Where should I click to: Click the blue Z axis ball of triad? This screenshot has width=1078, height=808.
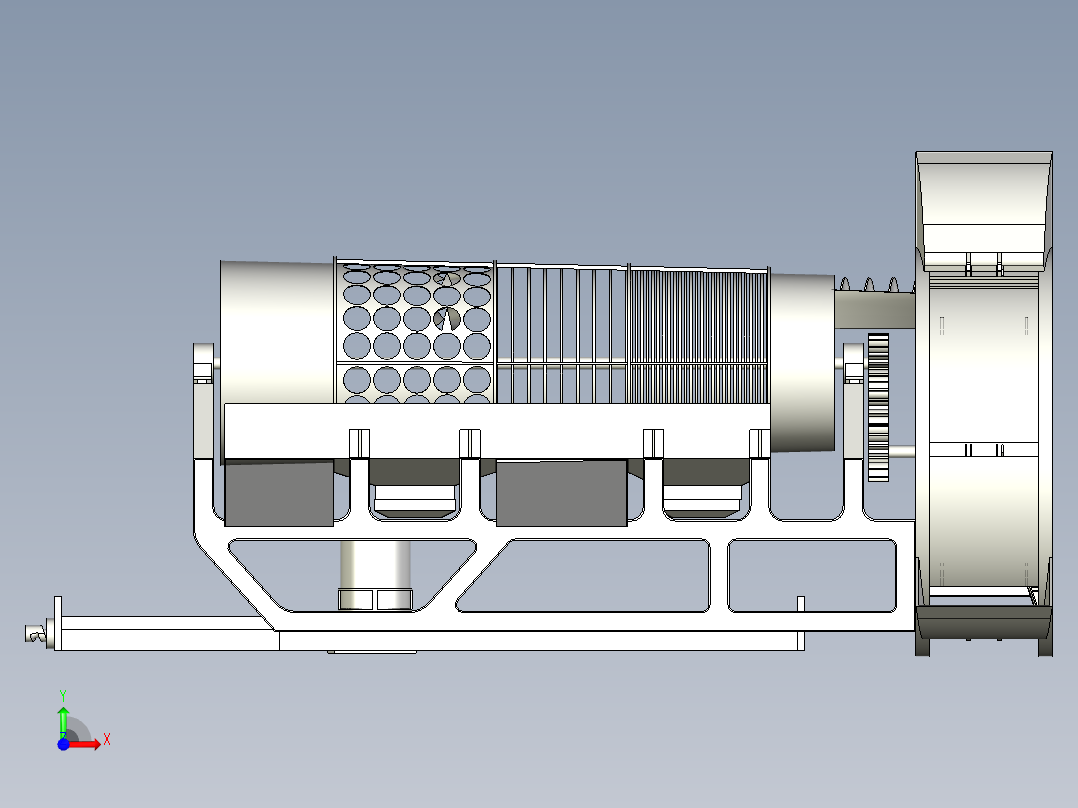coord(63,744)
